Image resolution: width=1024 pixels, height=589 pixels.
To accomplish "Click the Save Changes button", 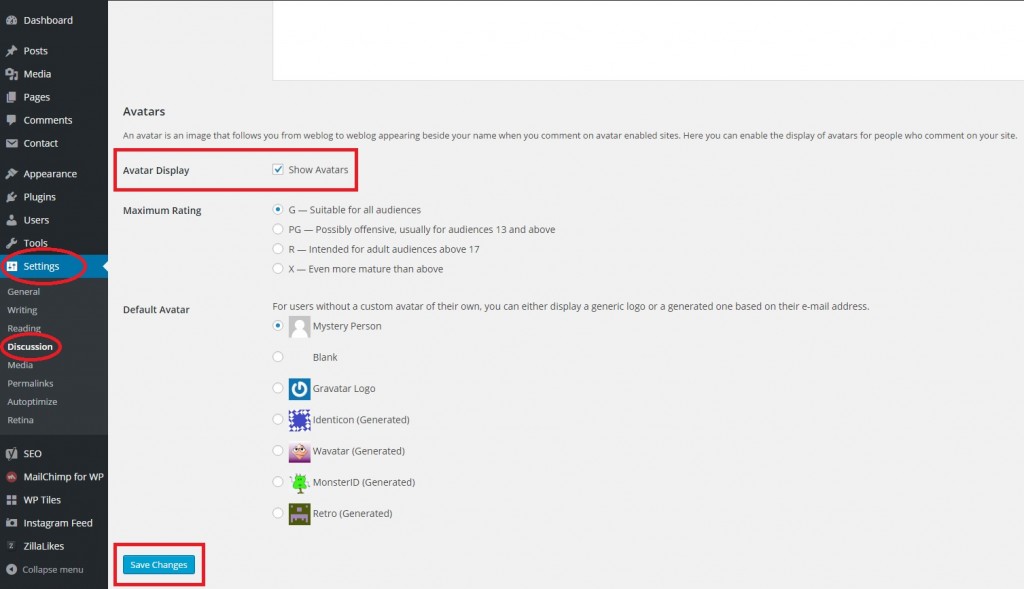I will coord(158,565).
